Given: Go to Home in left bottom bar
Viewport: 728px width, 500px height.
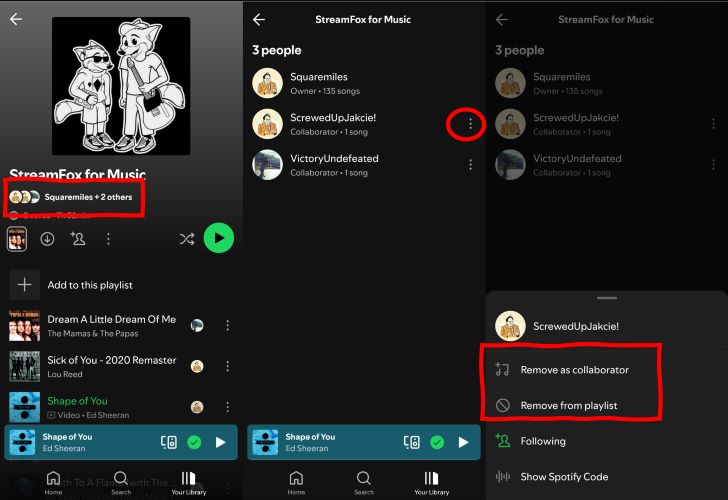Looking at the screenshot, I should coord(53,483).
